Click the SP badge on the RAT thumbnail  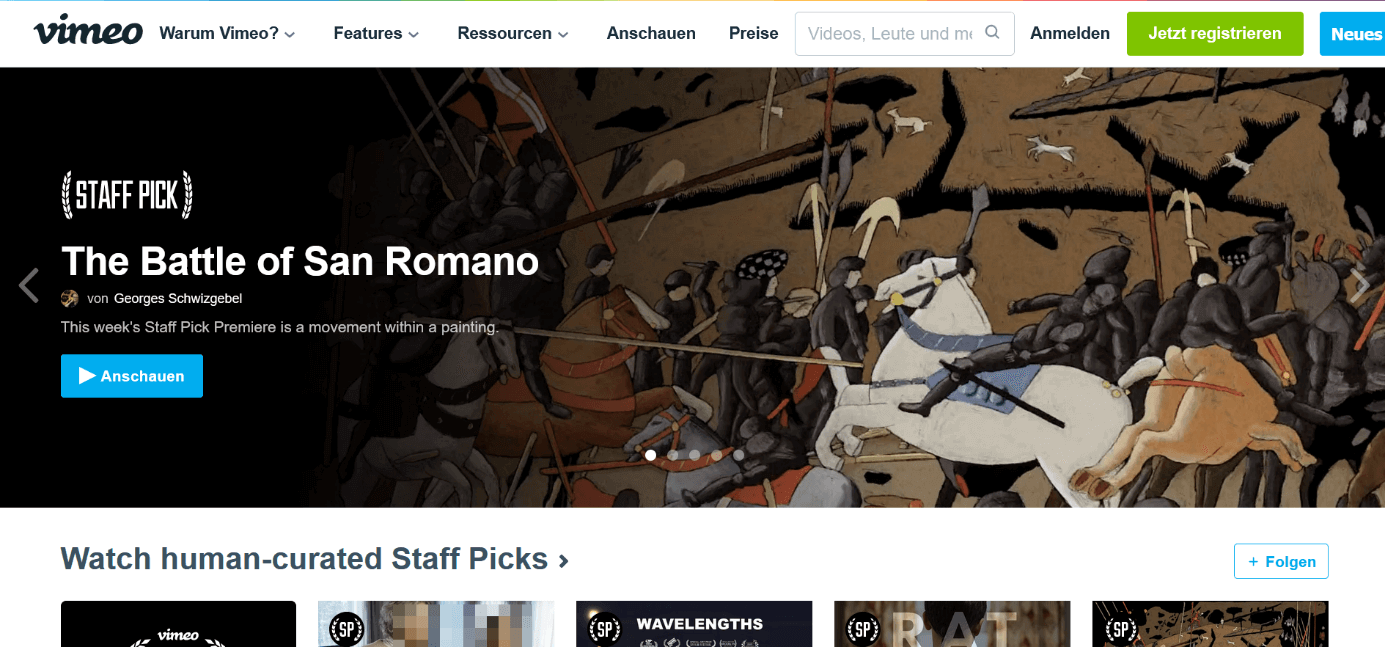point(863,630)
